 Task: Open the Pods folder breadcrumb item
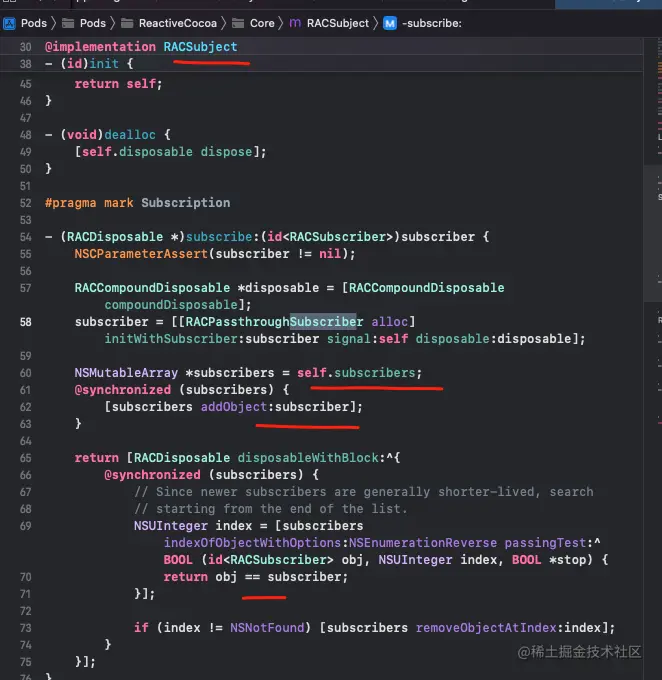coord(93,23)
